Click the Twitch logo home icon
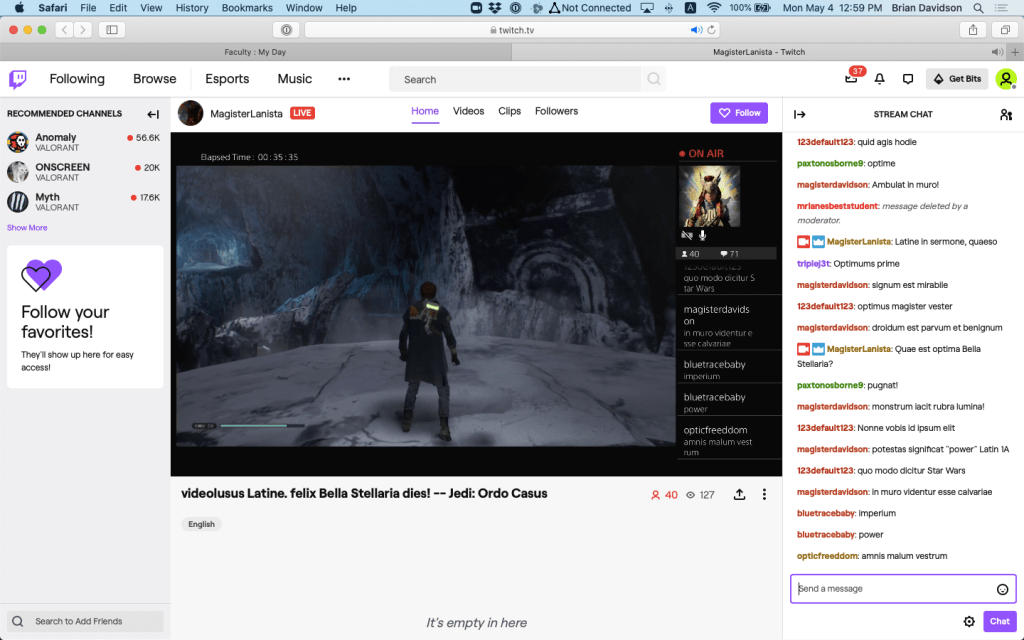Image resolution: width=1024 pixels, height=640 pixels. pos(18,79)
